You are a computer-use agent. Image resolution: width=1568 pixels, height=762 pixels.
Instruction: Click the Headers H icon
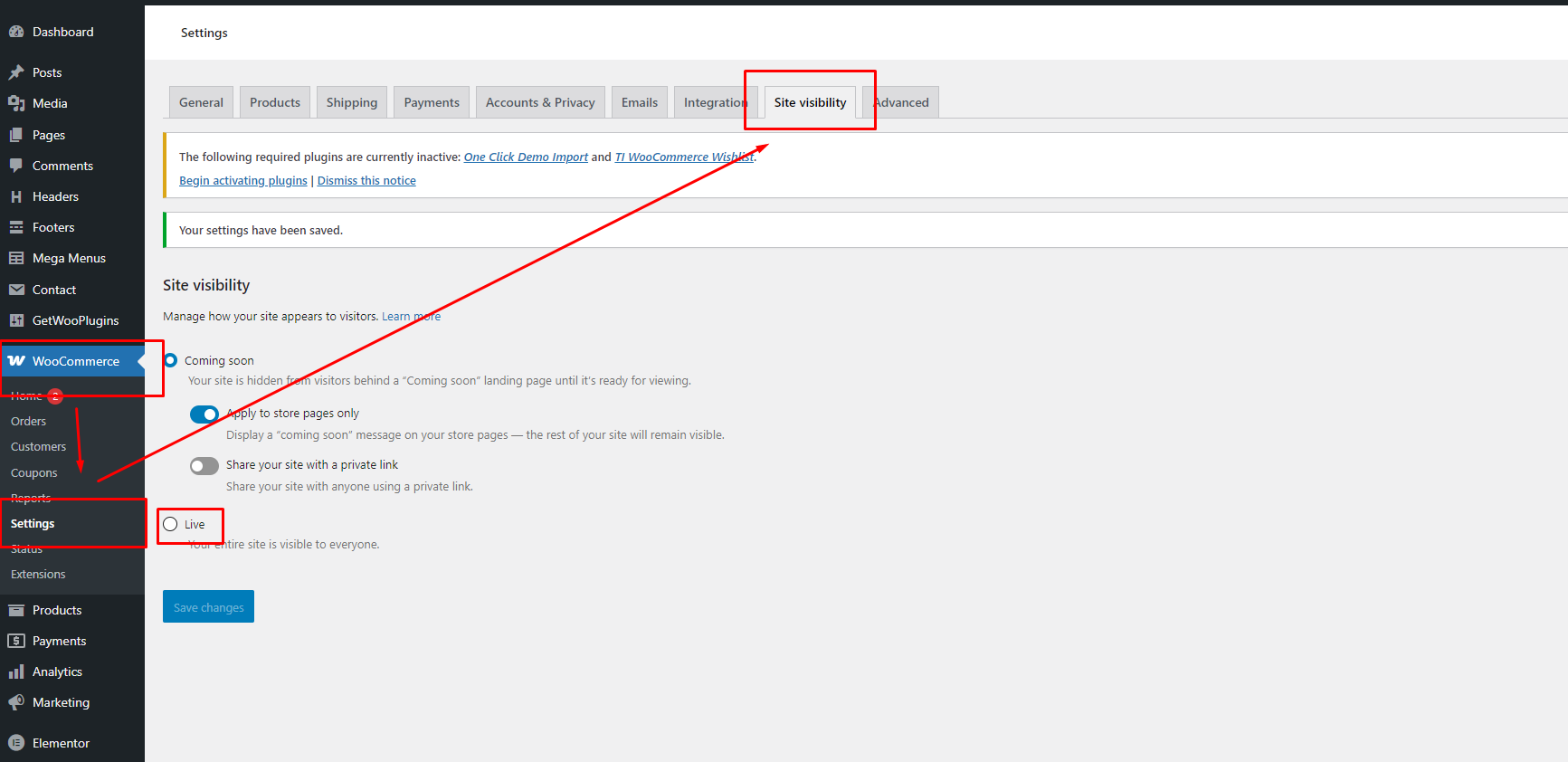click(16, 196)
